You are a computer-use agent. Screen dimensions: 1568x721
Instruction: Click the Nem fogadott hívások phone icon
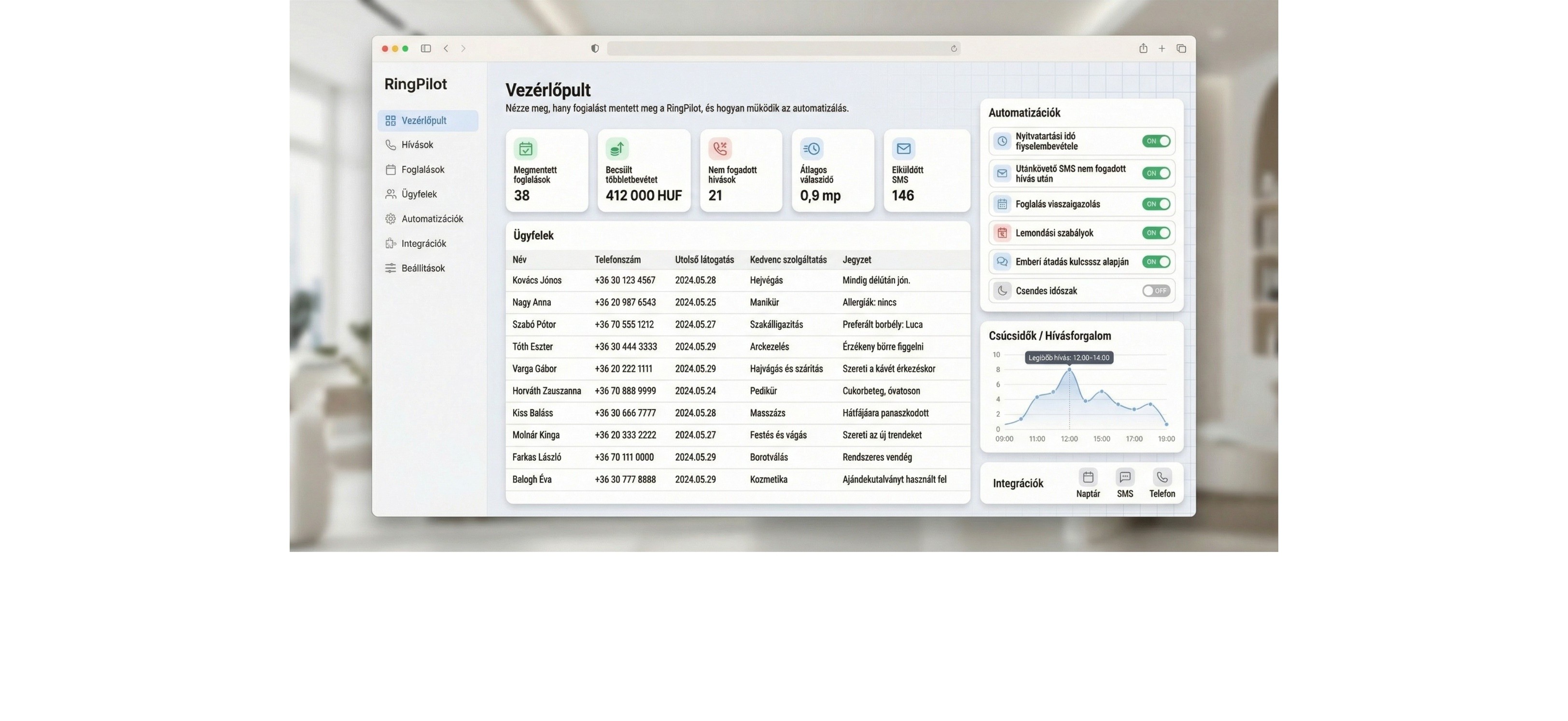pos(720,149)
